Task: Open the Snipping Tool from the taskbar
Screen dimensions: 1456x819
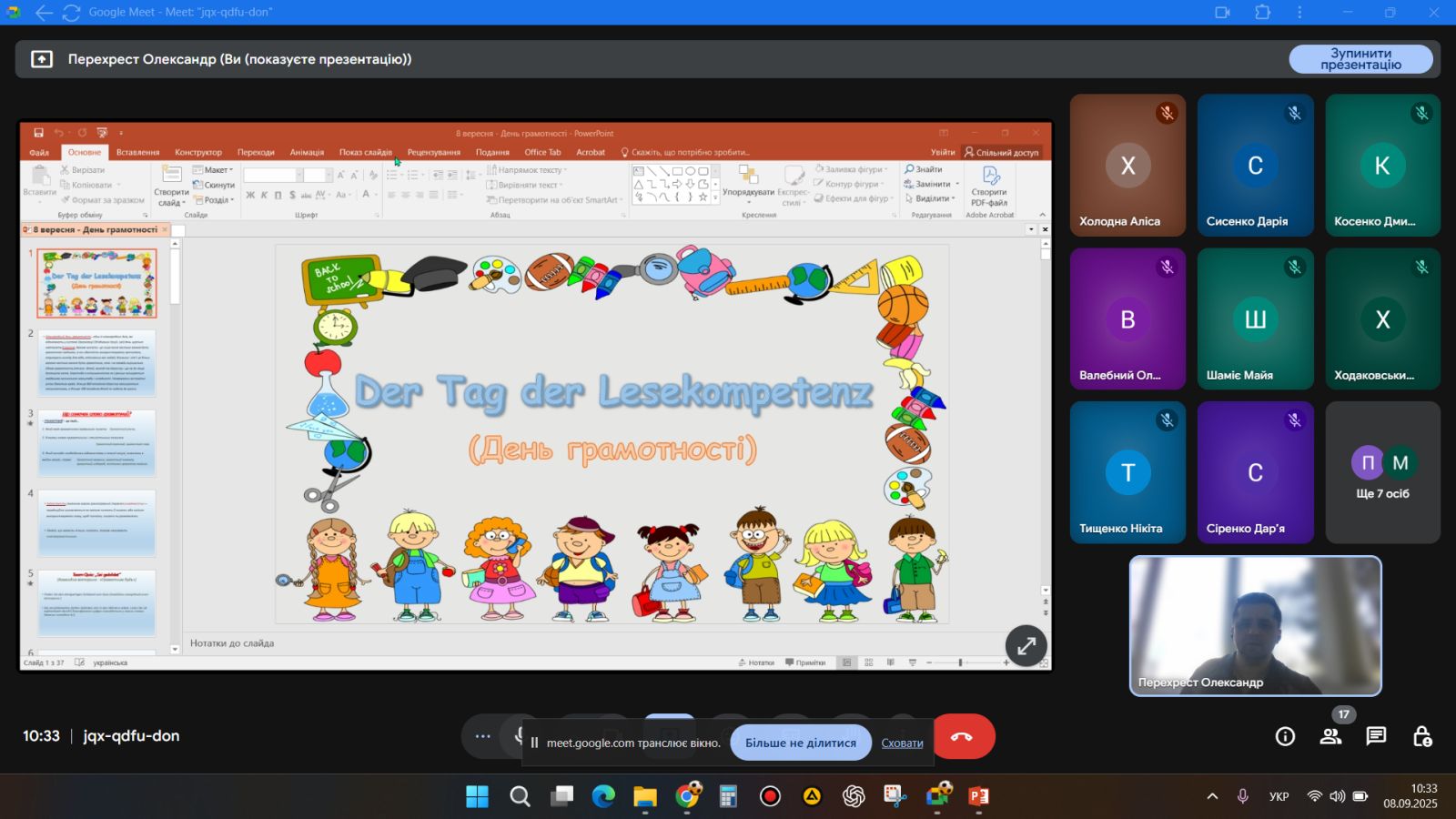Action: tap(895, 796)
